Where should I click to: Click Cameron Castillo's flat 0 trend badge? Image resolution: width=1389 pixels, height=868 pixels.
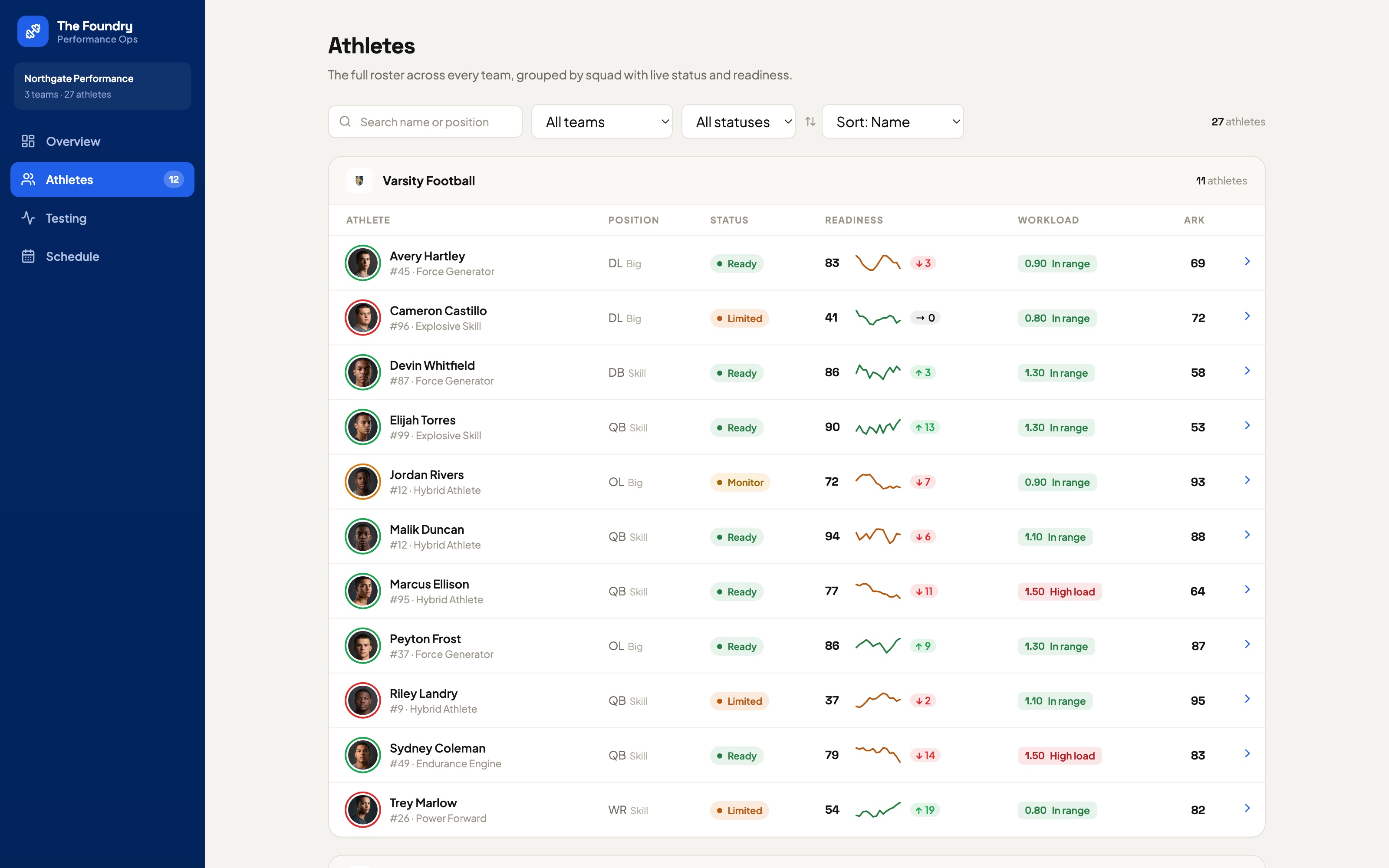(x=925, y=317)
